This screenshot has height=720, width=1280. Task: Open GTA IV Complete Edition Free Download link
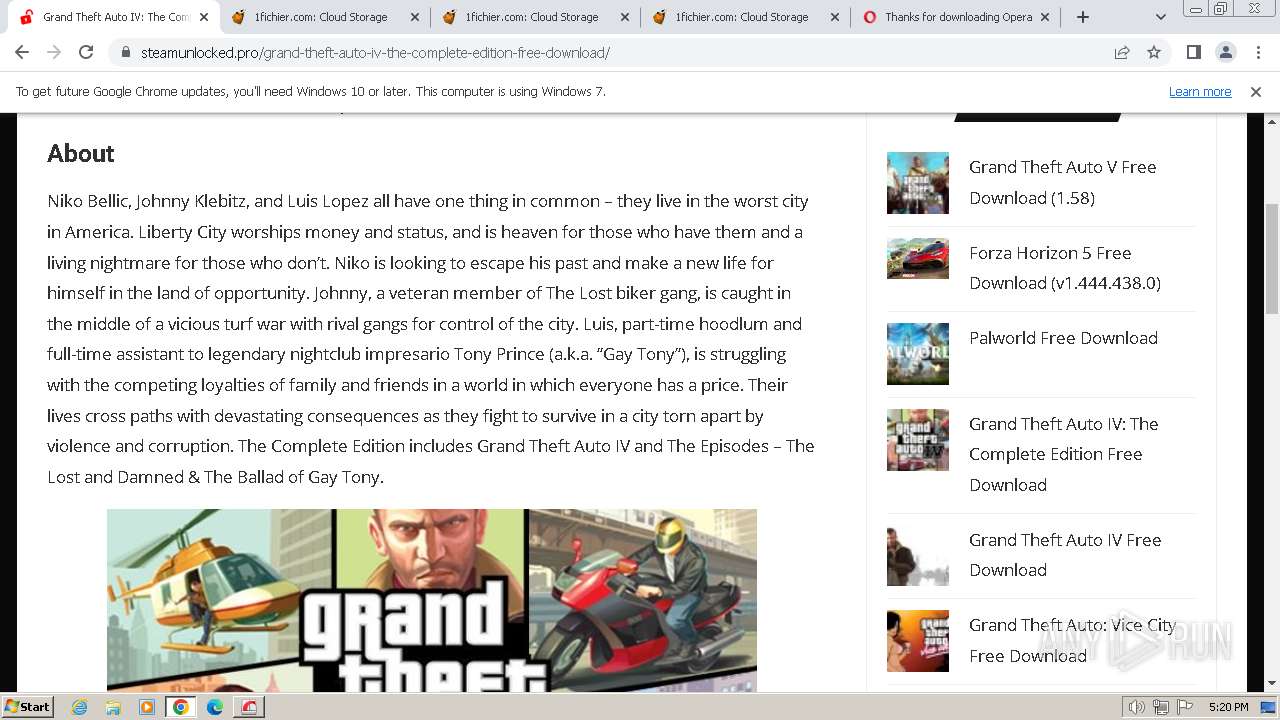[1063, 454]
